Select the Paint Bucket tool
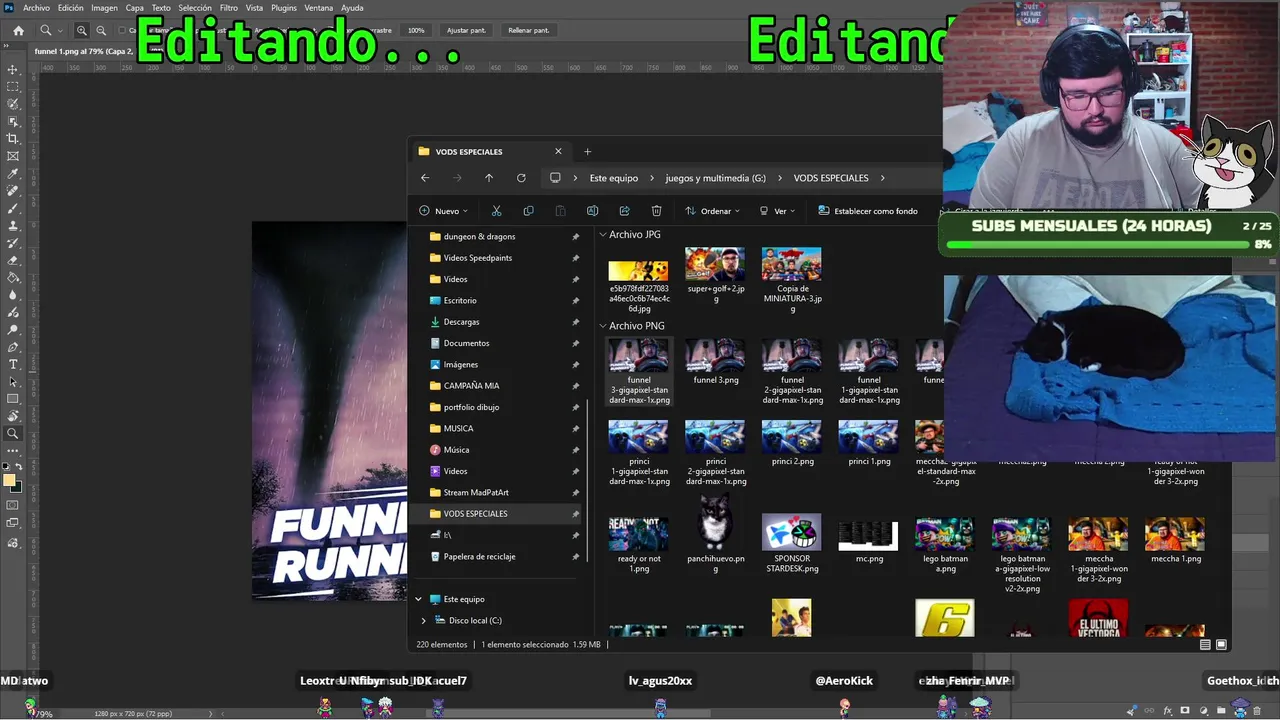Viewport: 1280px width, 720px height. pos(13,278)
